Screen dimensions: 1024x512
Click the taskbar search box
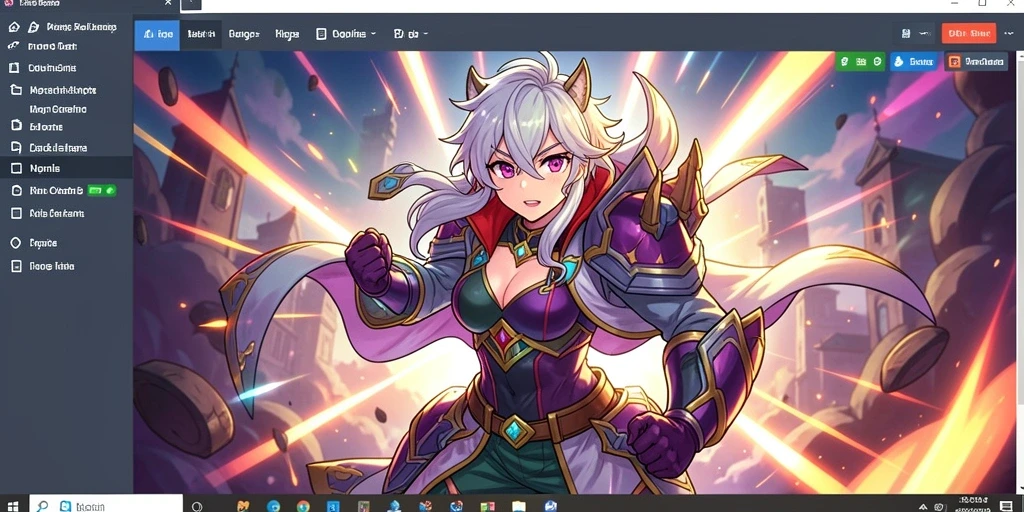point(108,505)
